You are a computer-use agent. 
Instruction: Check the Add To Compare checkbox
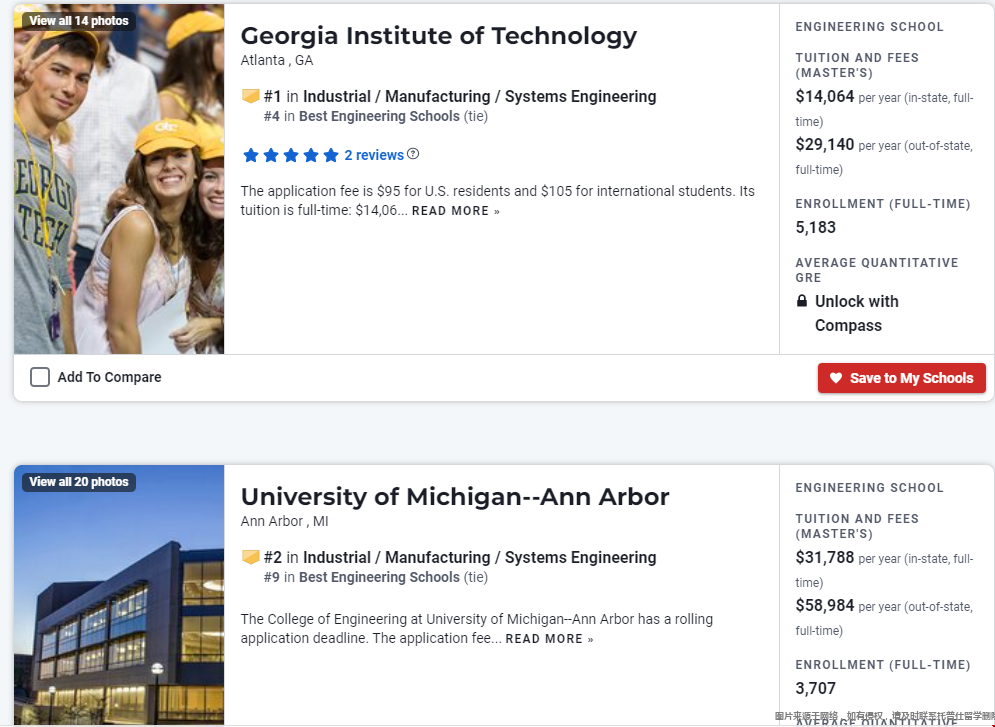40,377
